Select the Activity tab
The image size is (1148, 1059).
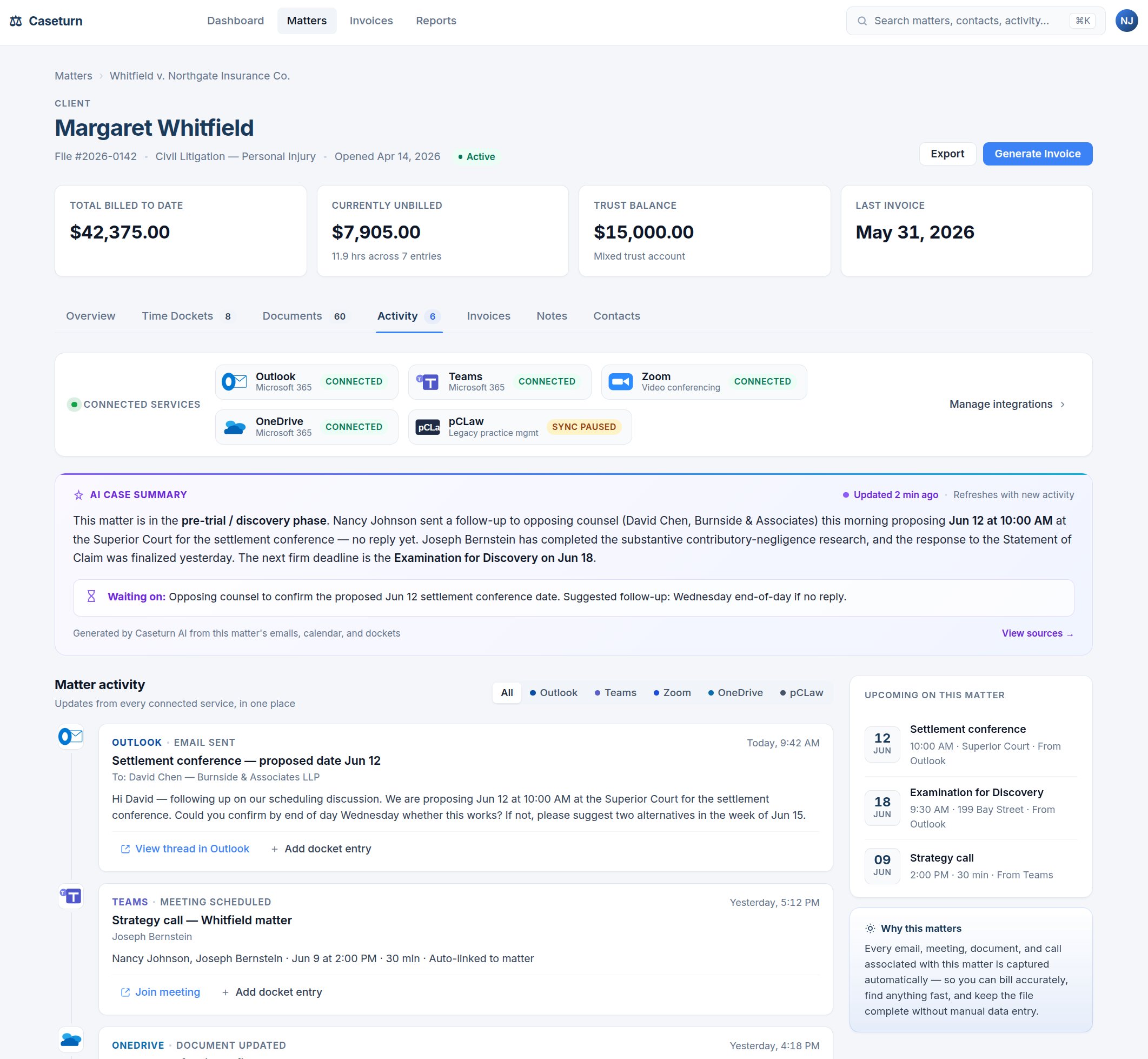point(409,316)
